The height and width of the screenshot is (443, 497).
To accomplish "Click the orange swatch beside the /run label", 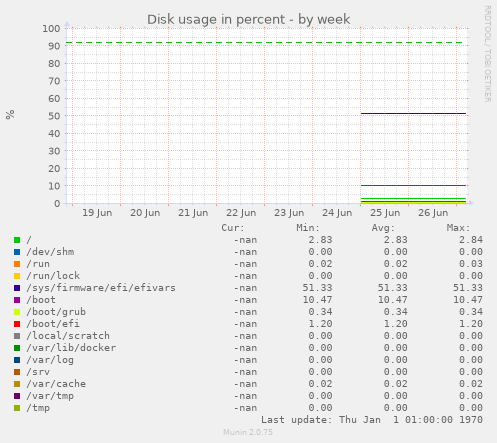I will pyautogui.click(x=17, y=264).
